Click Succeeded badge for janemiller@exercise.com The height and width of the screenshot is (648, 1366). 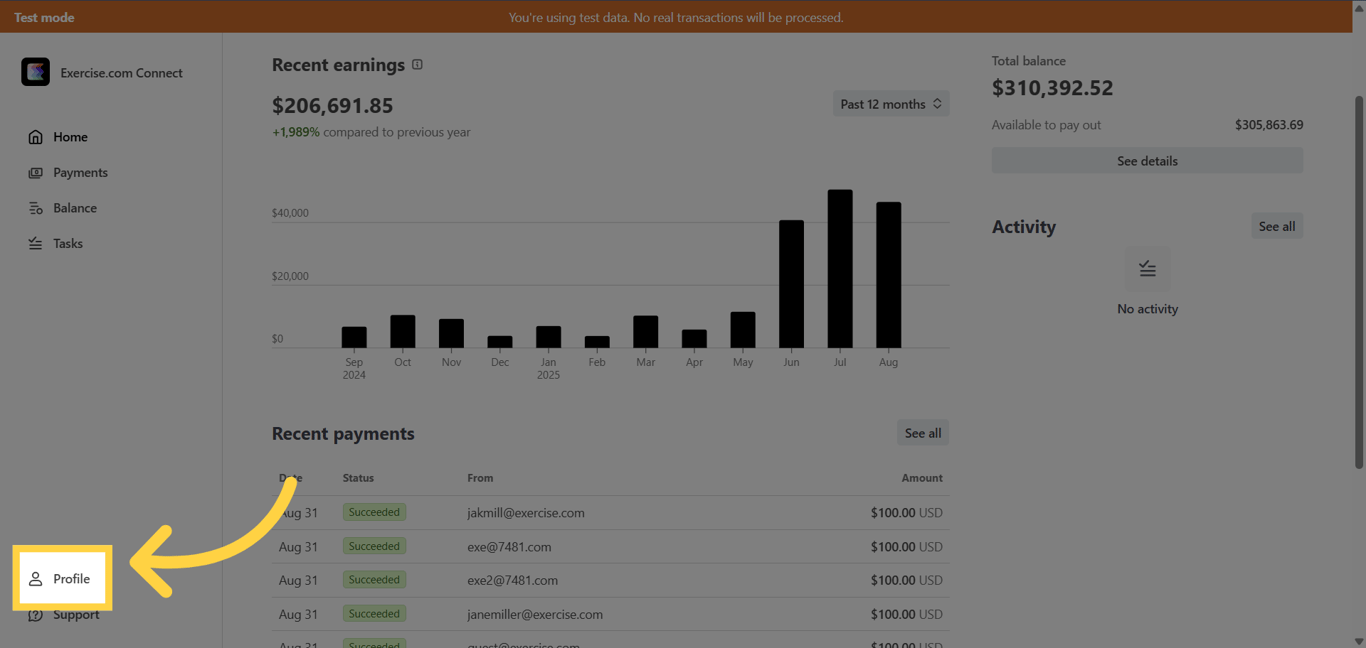pos(374,614)
